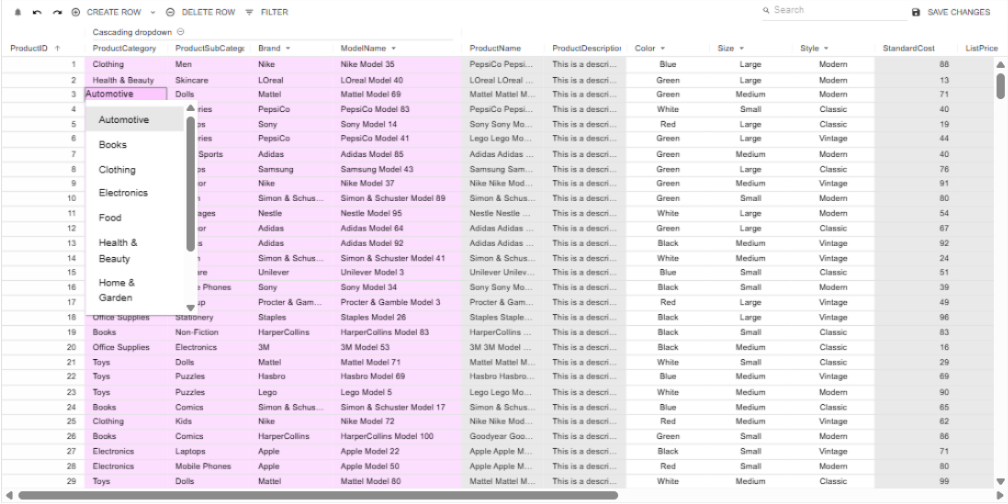Screen dimensions: 1008x504
Task: Click the Automotive editing cell in row 3
Action: (x=125, y=94)
